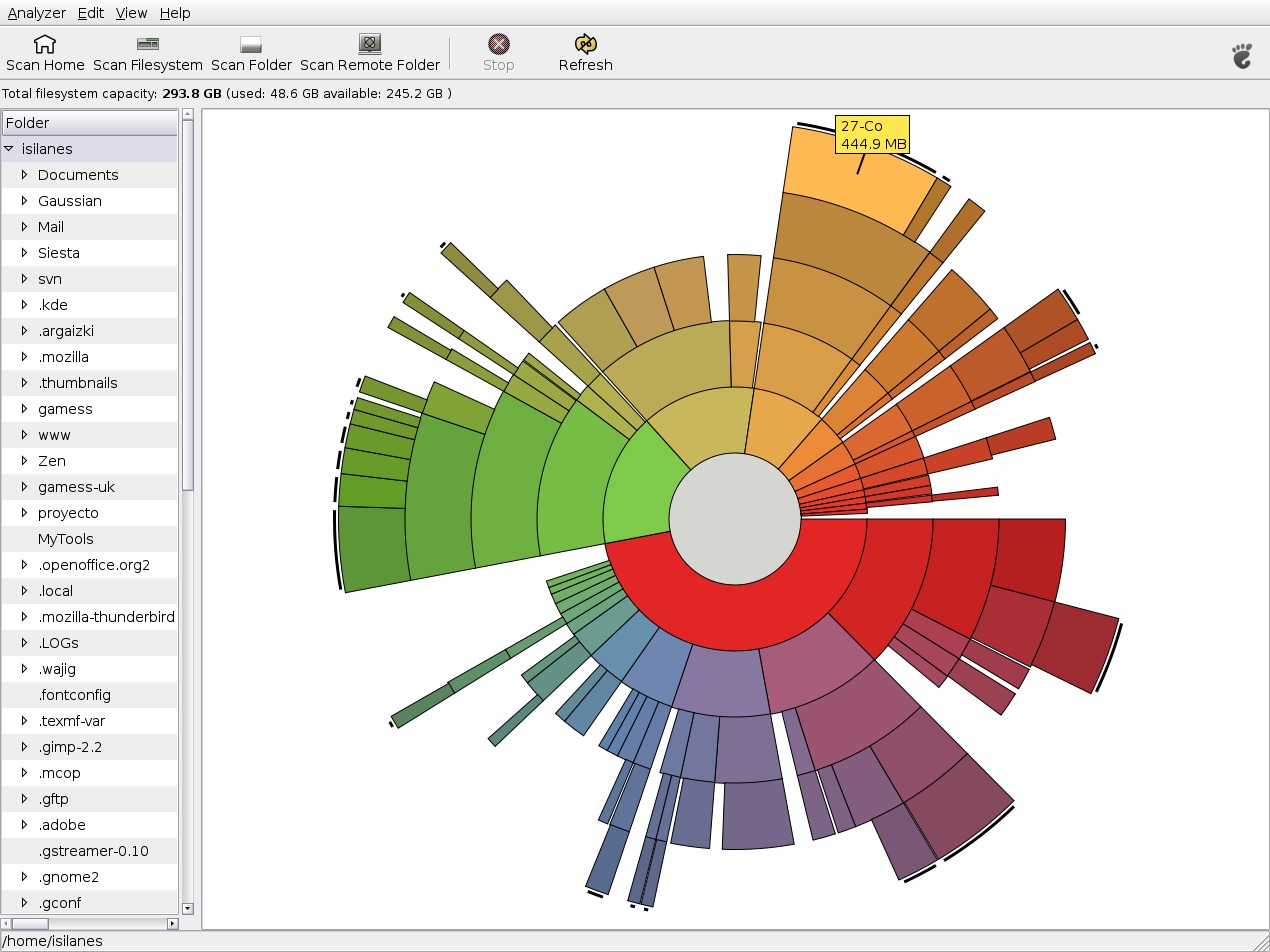This screenshot has height=952, width=1270.
Task: Click the Scan Remote Folder icon
Action: point(370,44)
